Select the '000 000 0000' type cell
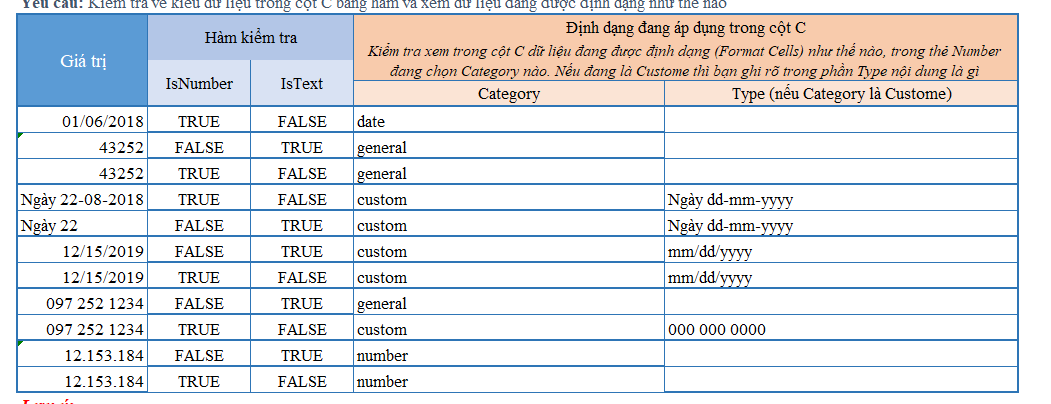Screen dimensions: 1051x404 pyautogui.click(x=841, y=329)
